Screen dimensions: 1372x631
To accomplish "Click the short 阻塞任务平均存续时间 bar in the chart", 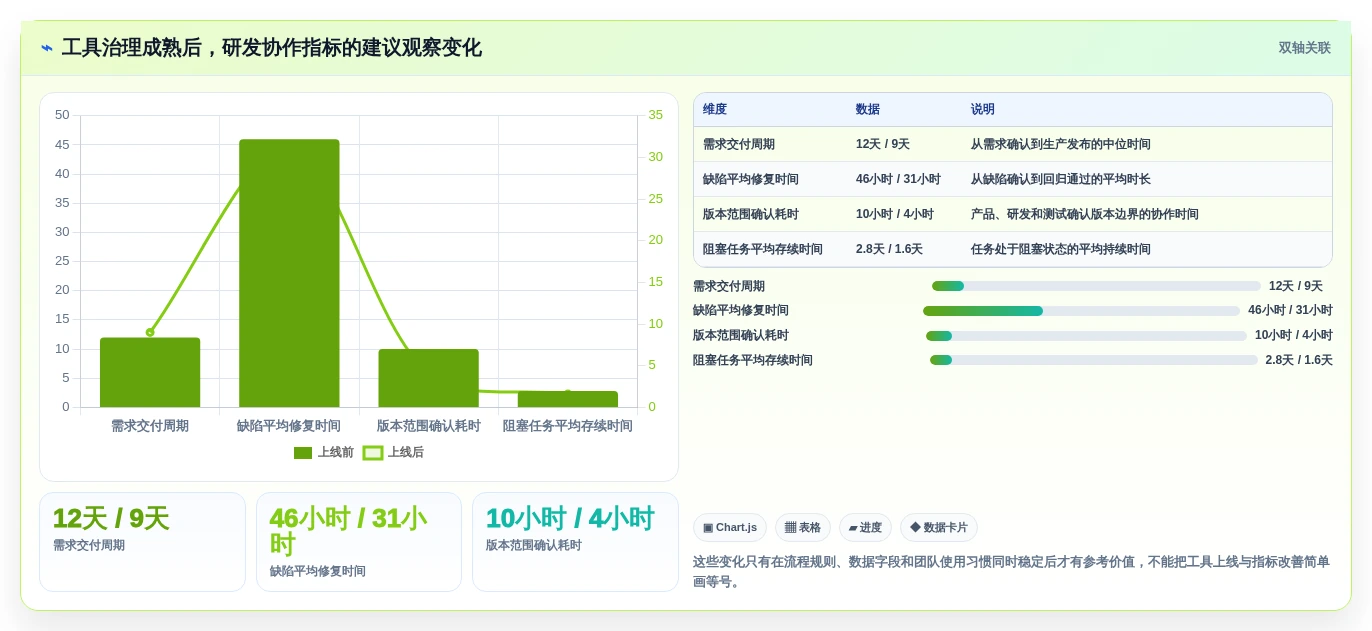I will (x=568, y=399).
